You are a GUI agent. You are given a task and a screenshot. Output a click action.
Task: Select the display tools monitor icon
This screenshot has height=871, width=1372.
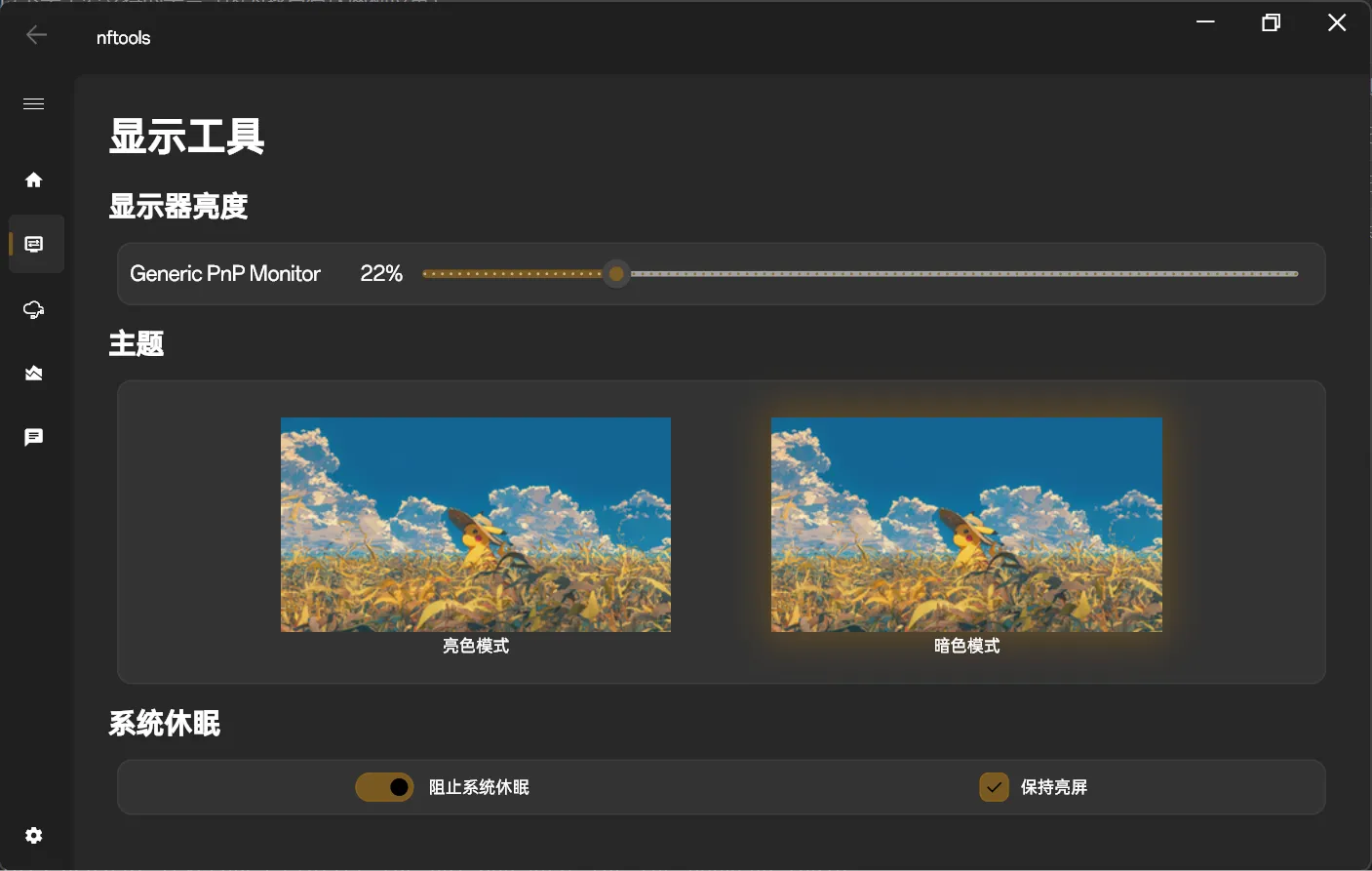point(34,244)
